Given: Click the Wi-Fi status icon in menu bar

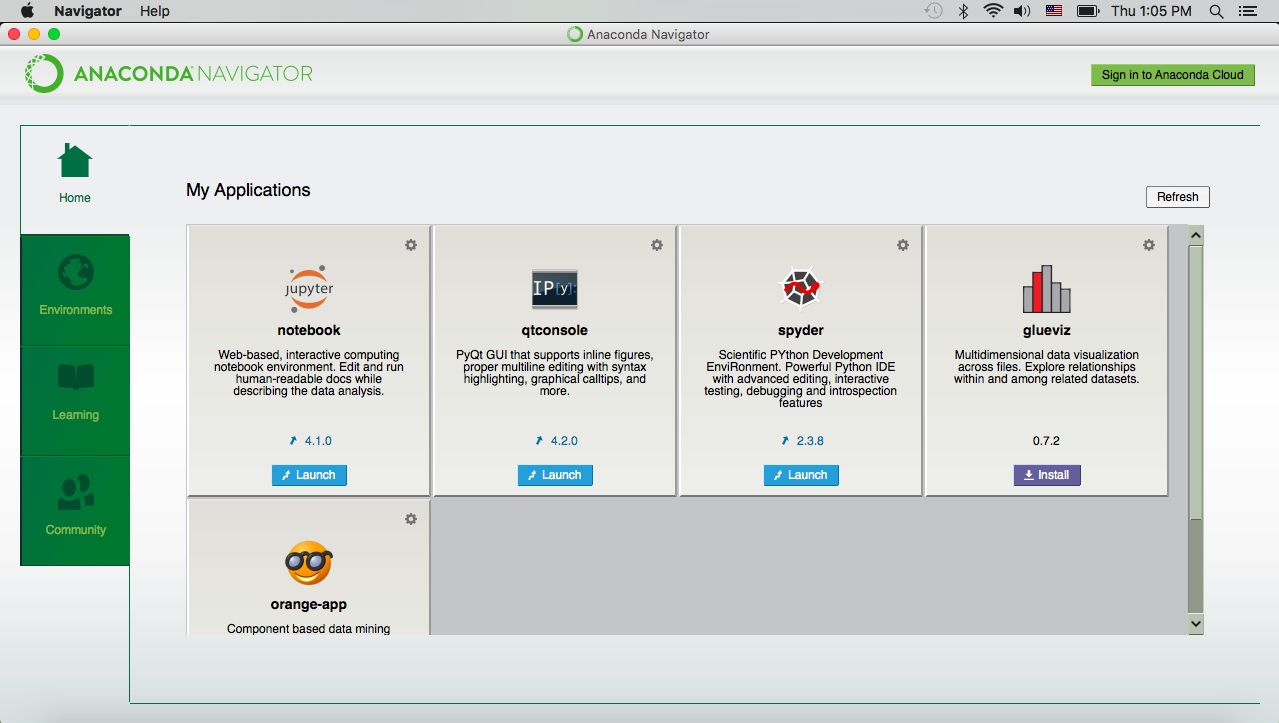Looking at the screenshot, I should tap(993, 11).
